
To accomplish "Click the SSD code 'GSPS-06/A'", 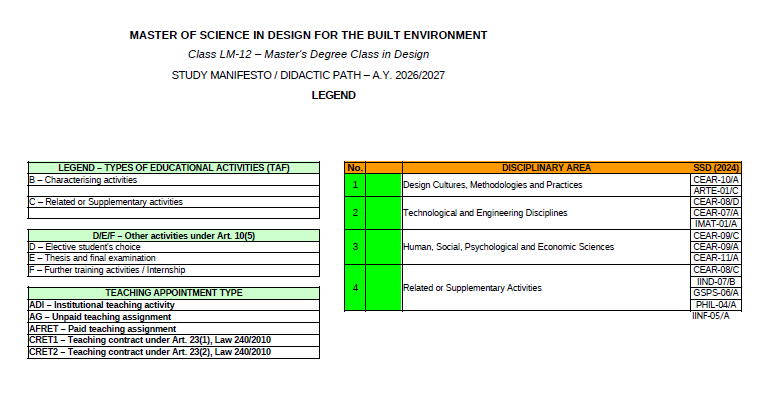I will (716, 293).
